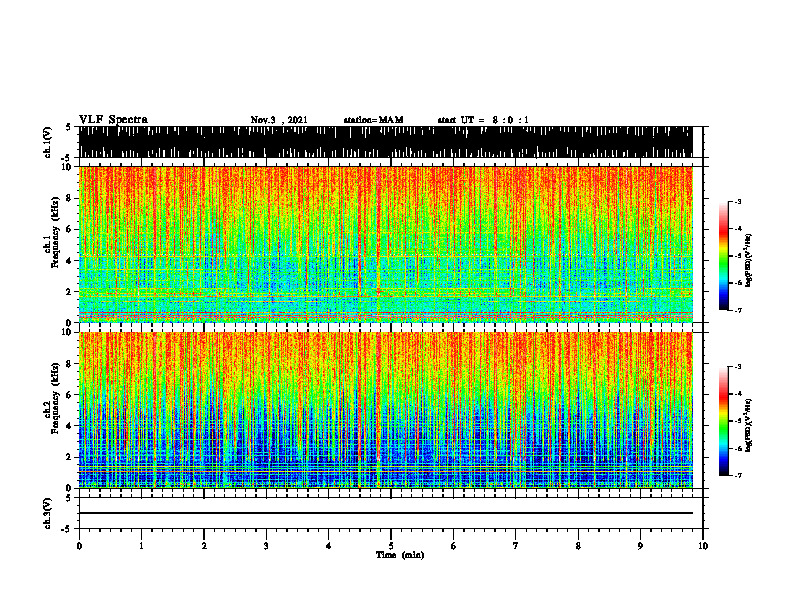Click the "VLF Spectra" title text
The image size is (792, 612).
click(113, 120)
